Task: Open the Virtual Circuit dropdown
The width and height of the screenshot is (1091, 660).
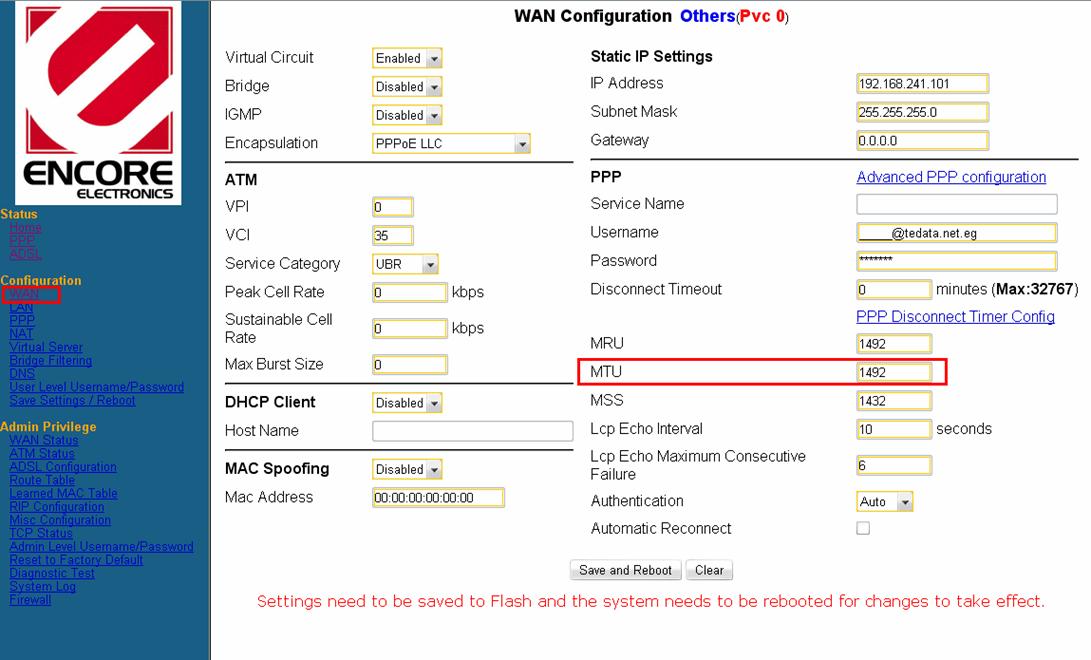Action: tap(406, 58)
